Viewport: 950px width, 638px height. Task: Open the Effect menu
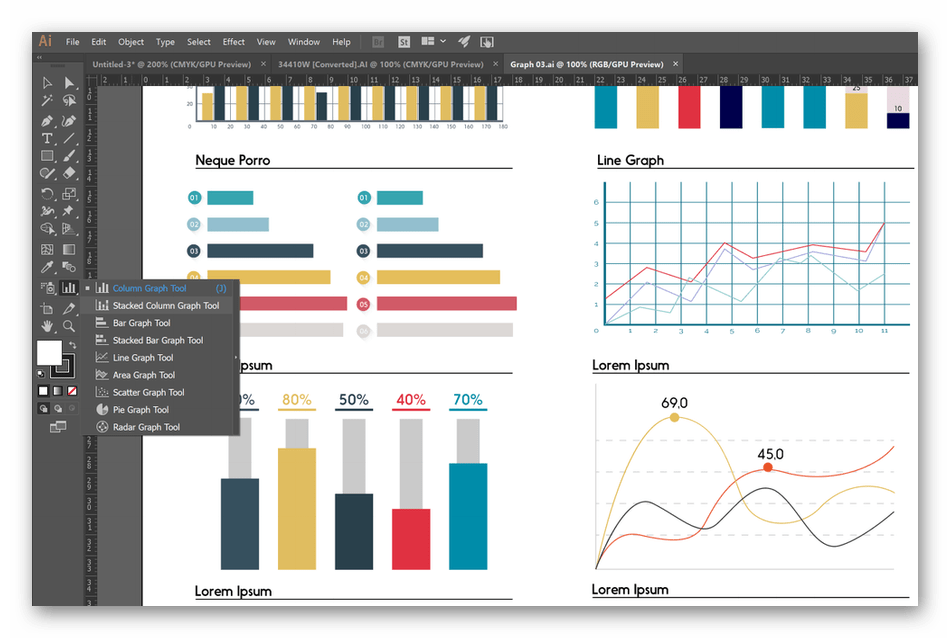tap(234, 42)
